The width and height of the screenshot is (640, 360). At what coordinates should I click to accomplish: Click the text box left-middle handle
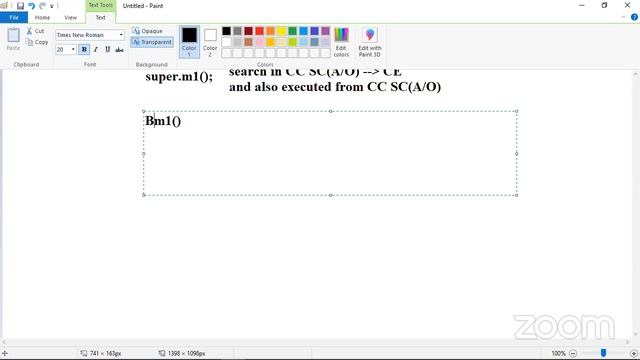[x=144, y=154]
